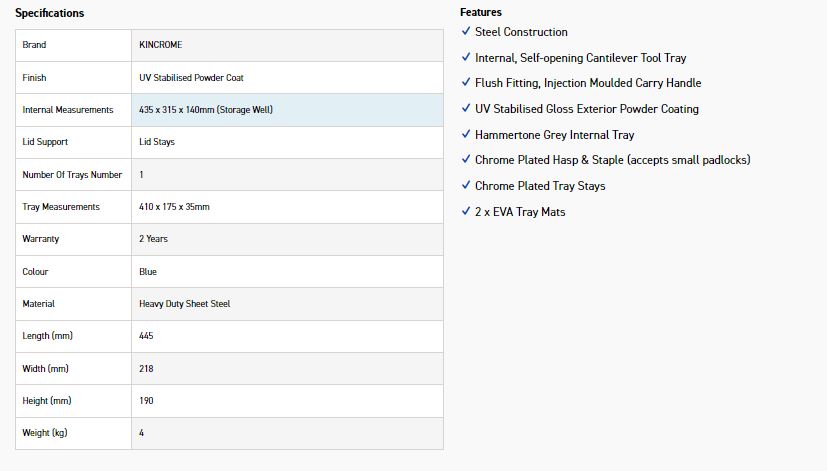Select the Length (mm) label cell
Image resolution: width=827 pixels, height=471 pixels.
click(x=73, y=337)
